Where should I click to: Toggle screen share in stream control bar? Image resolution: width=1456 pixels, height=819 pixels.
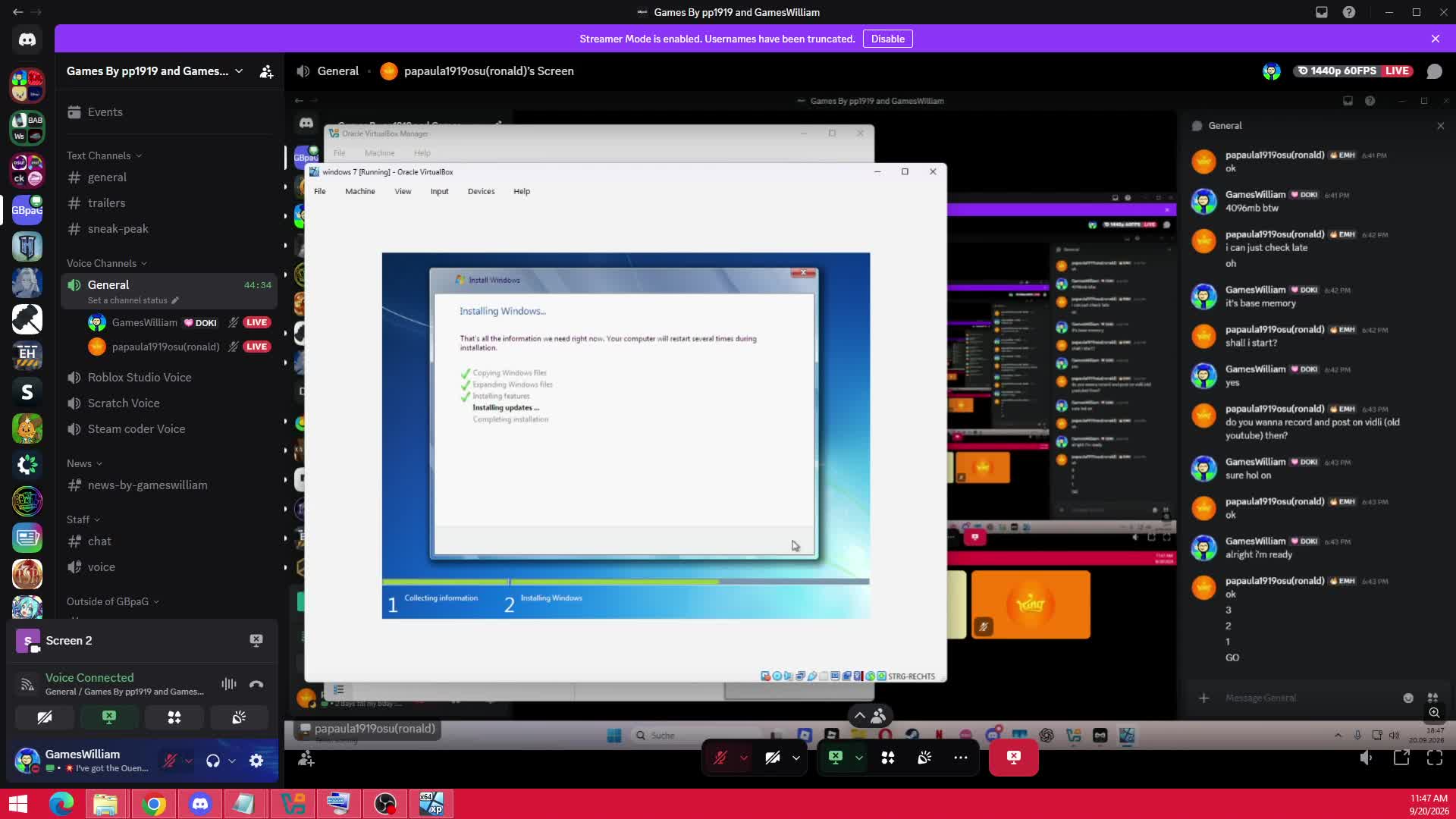tap(836, 758)
